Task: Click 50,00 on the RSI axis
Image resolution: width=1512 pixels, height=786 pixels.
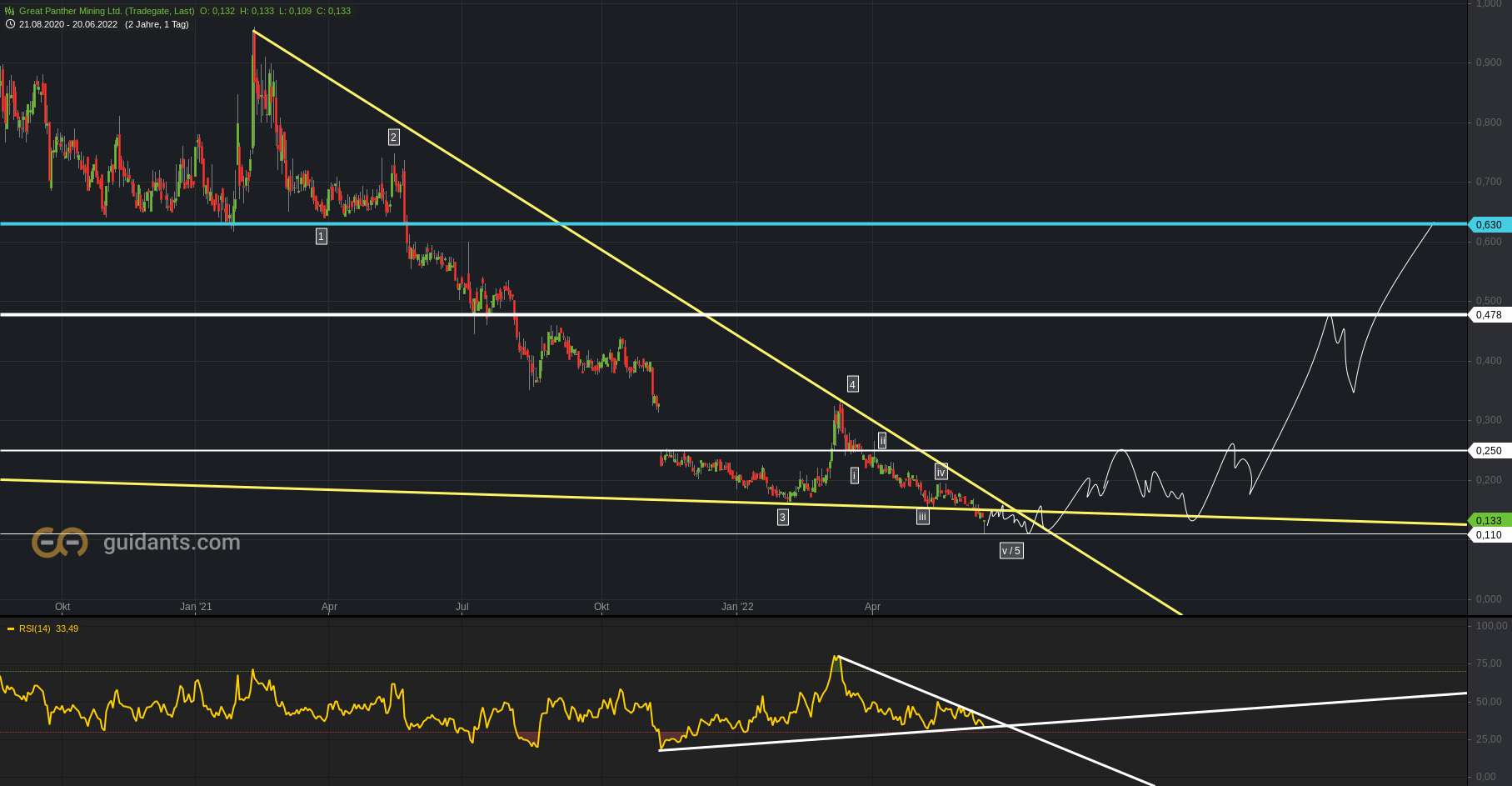Action: click(x=1489, y=702)
